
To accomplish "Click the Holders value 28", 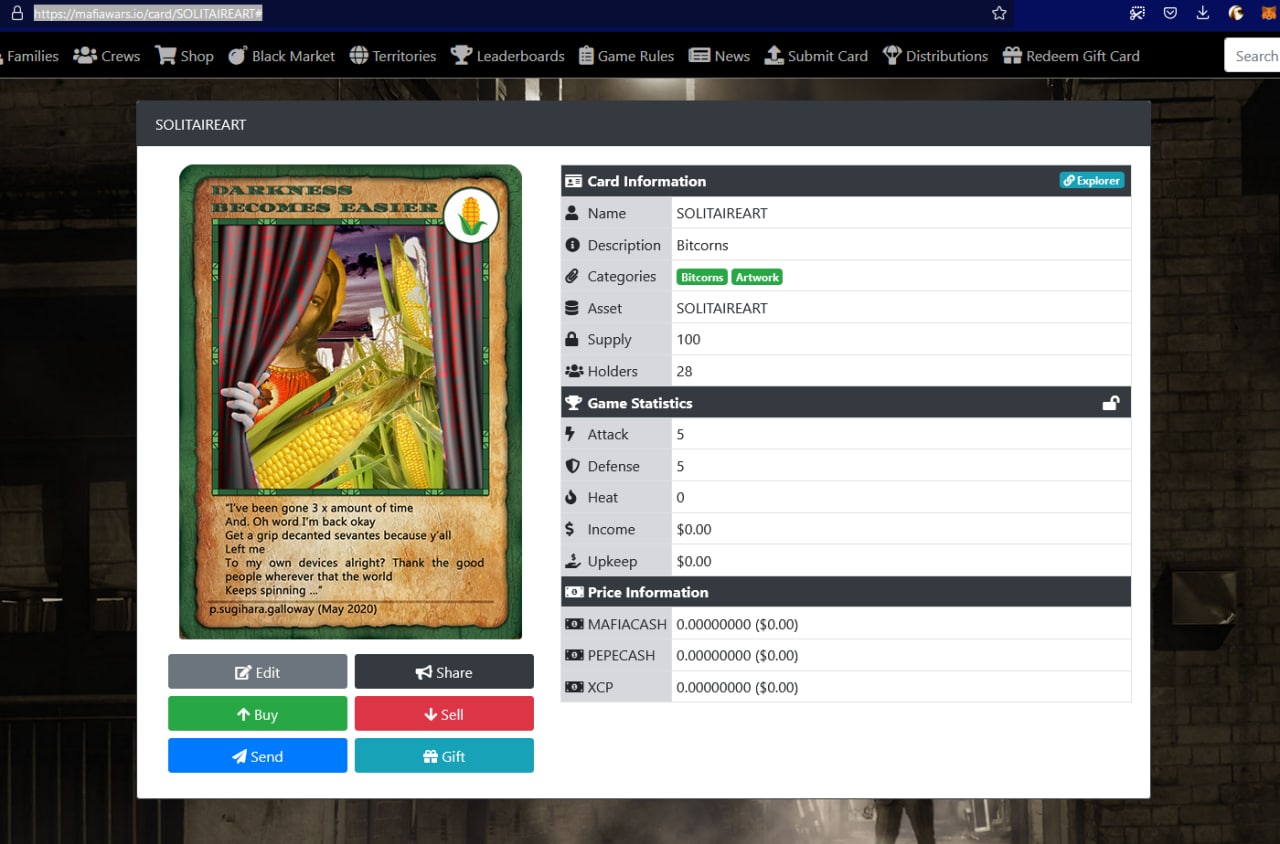I will [684, 371].
